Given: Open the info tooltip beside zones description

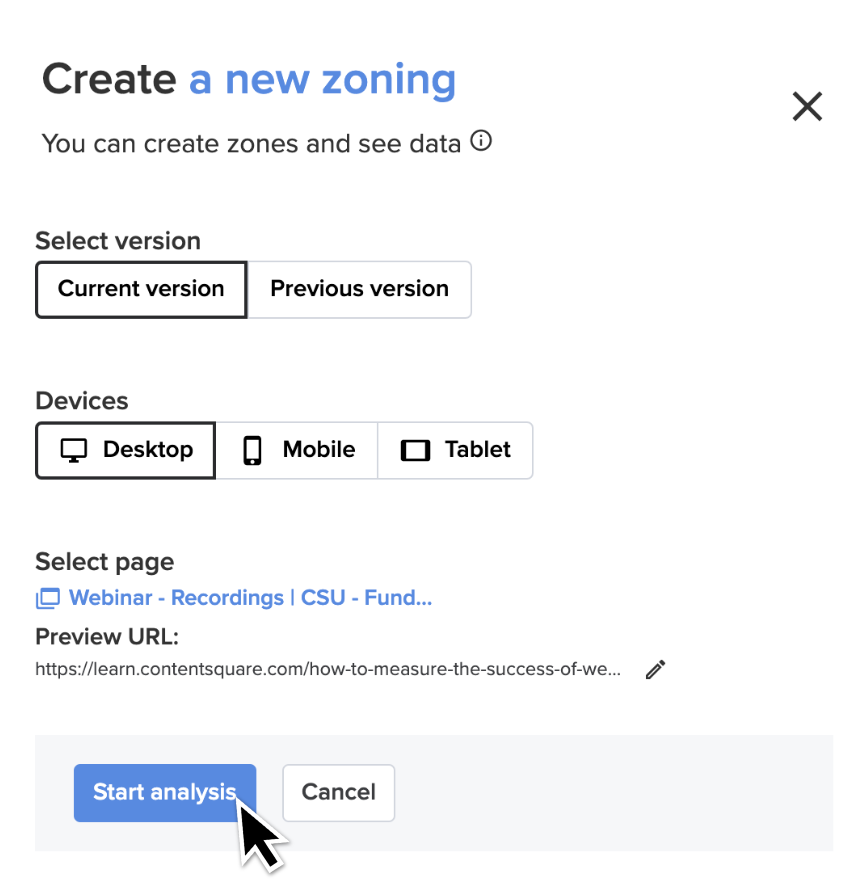Looking at the screenshot, I should [x=481, y=141].
